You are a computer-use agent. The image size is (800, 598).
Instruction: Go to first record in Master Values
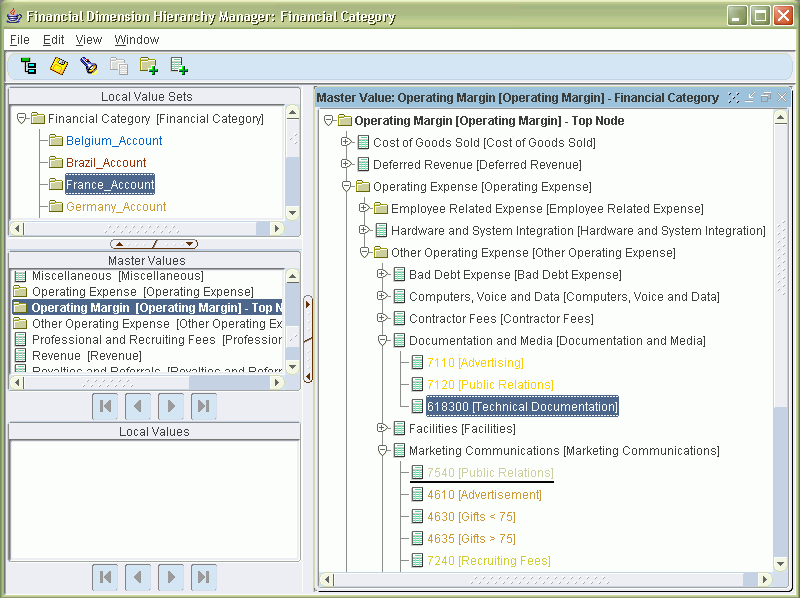105,406
